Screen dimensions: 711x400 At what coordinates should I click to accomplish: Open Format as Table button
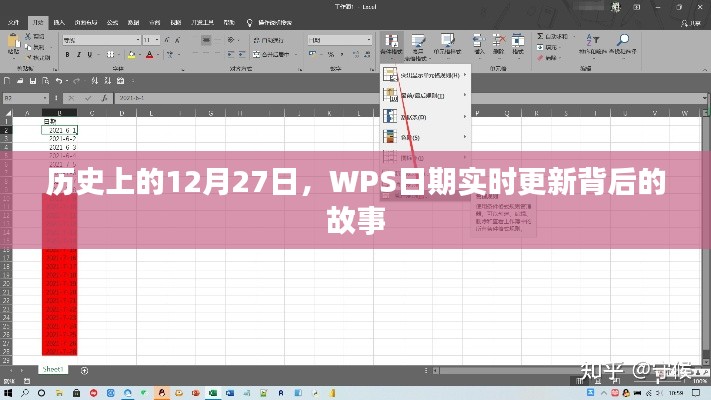click(418, 47)
